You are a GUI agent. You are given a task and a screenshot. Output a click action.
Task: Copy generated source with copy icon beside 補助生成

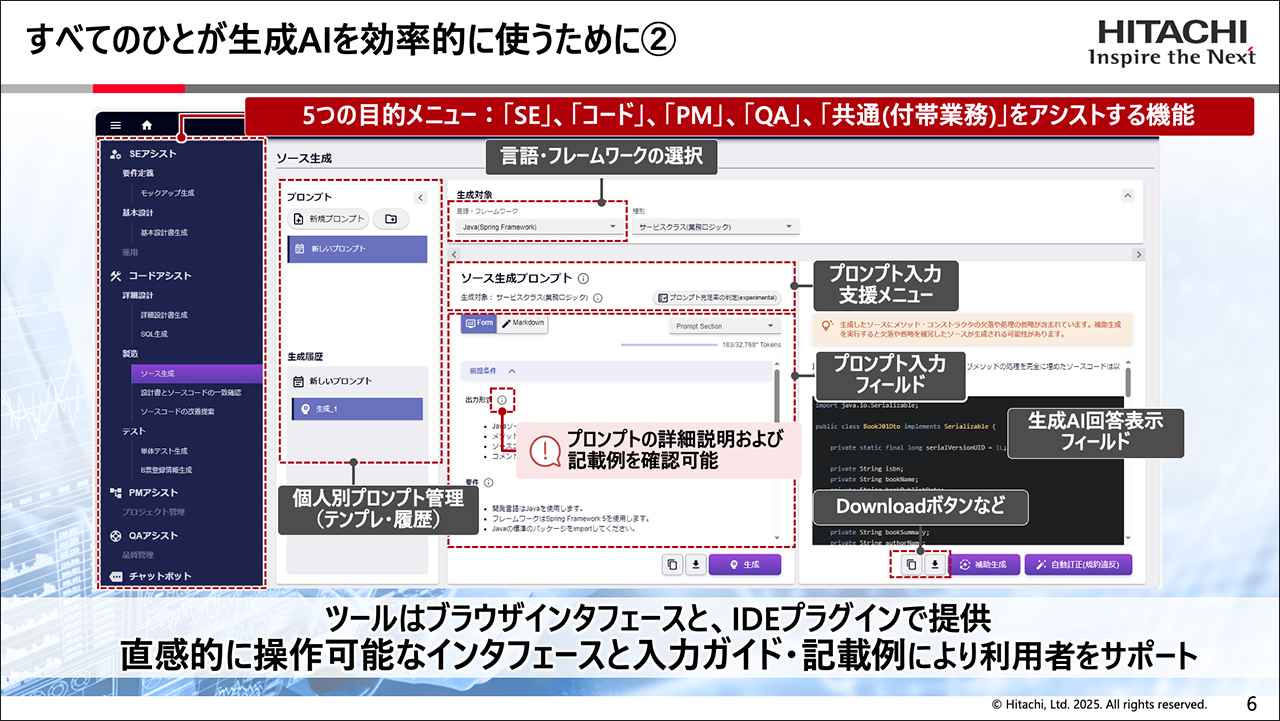[911, 565]
